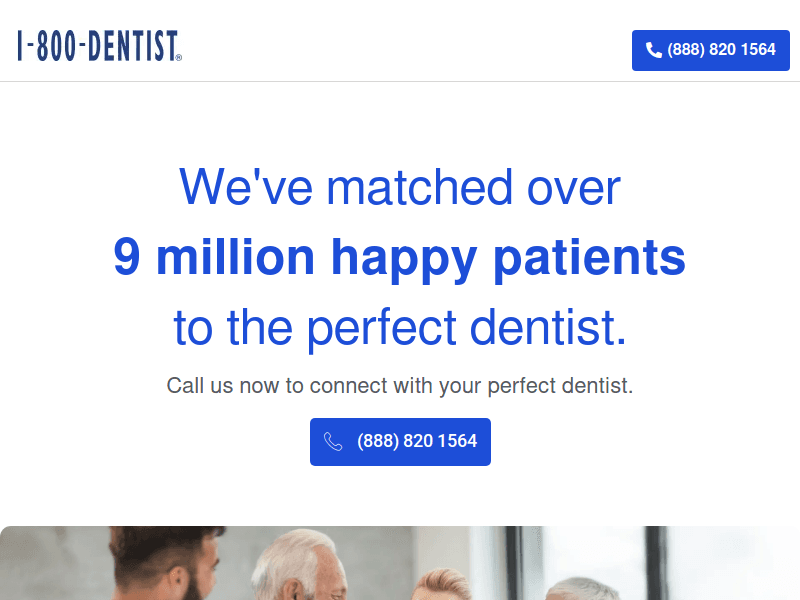This screenshot has width=800, height=600.
Task: Click the photo of patients at the bottom
Action: (x=400, y=560)
